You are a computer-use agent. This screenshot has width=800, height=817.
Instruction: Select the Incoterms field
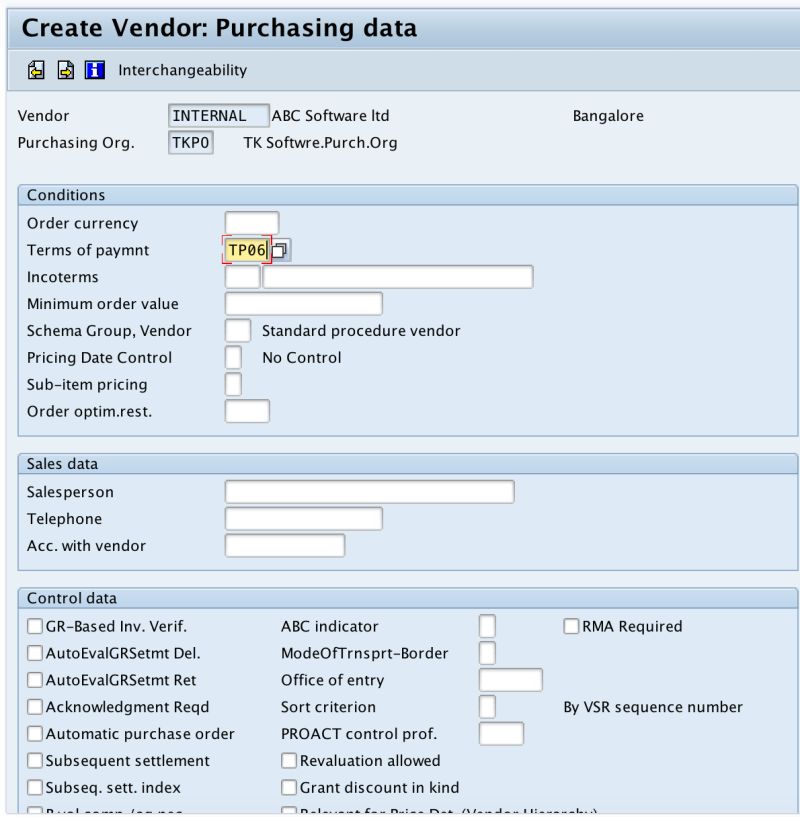tap(241, 277)
